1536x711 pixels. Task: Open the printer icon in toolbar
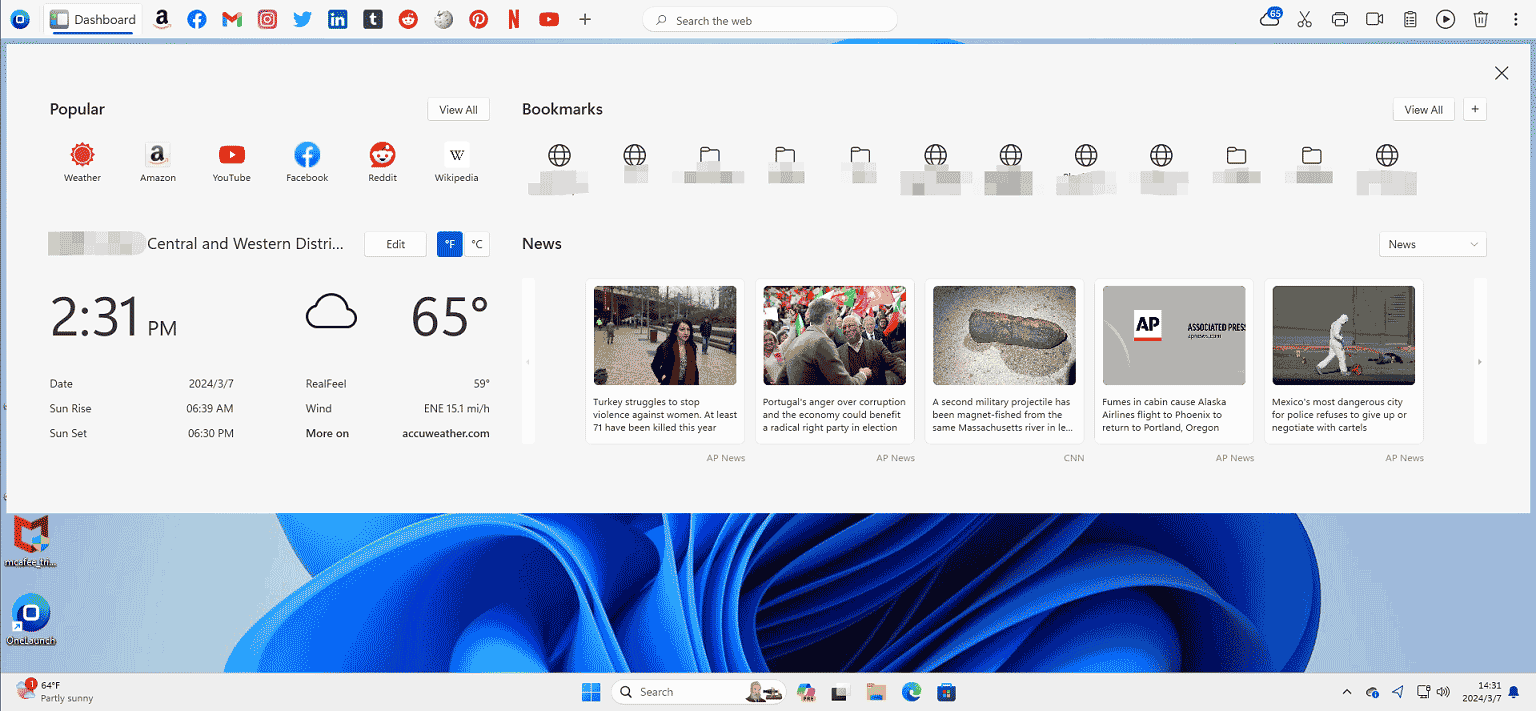[1341, 19]
